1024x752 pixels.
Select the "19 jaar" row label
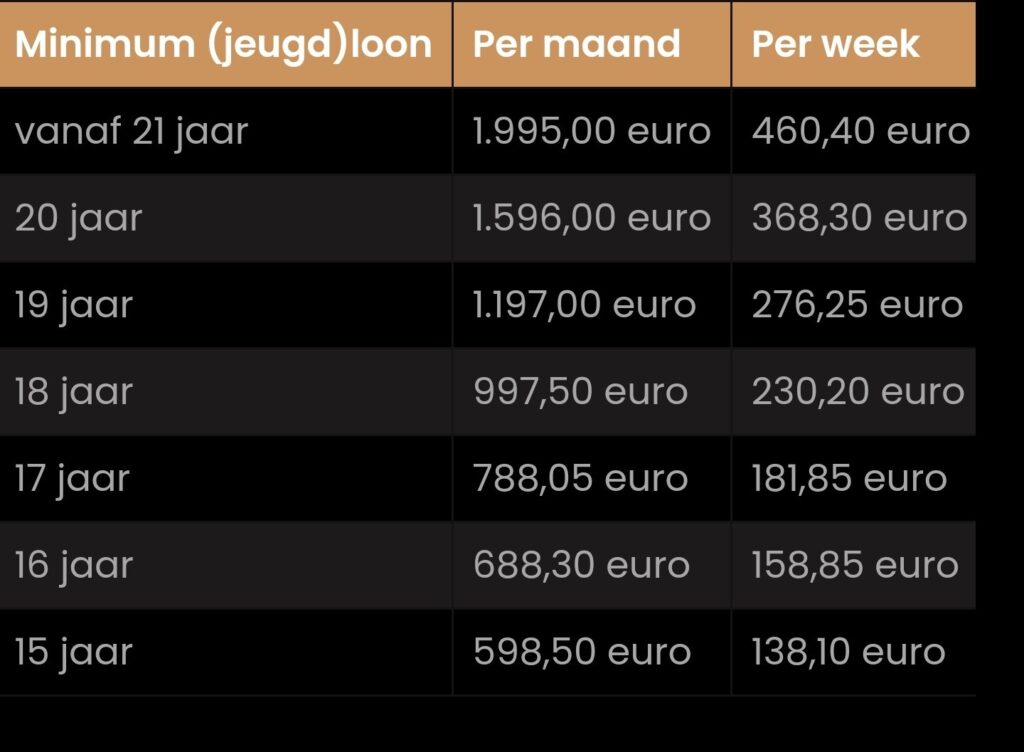(73, 305)
